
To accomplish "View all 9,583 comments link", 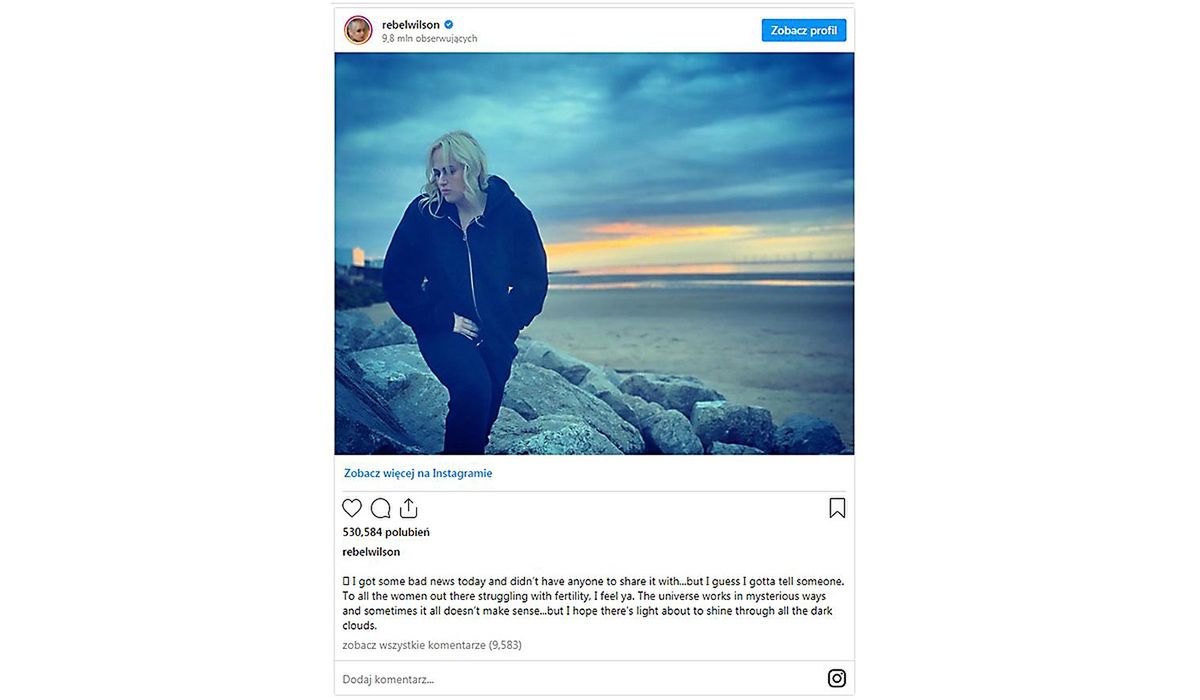I will [432, 645].
